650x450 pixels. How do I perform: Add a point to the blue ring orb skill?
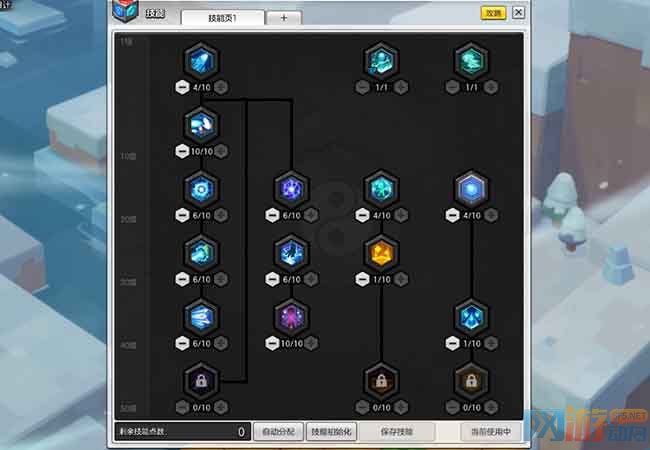(221, 215)
